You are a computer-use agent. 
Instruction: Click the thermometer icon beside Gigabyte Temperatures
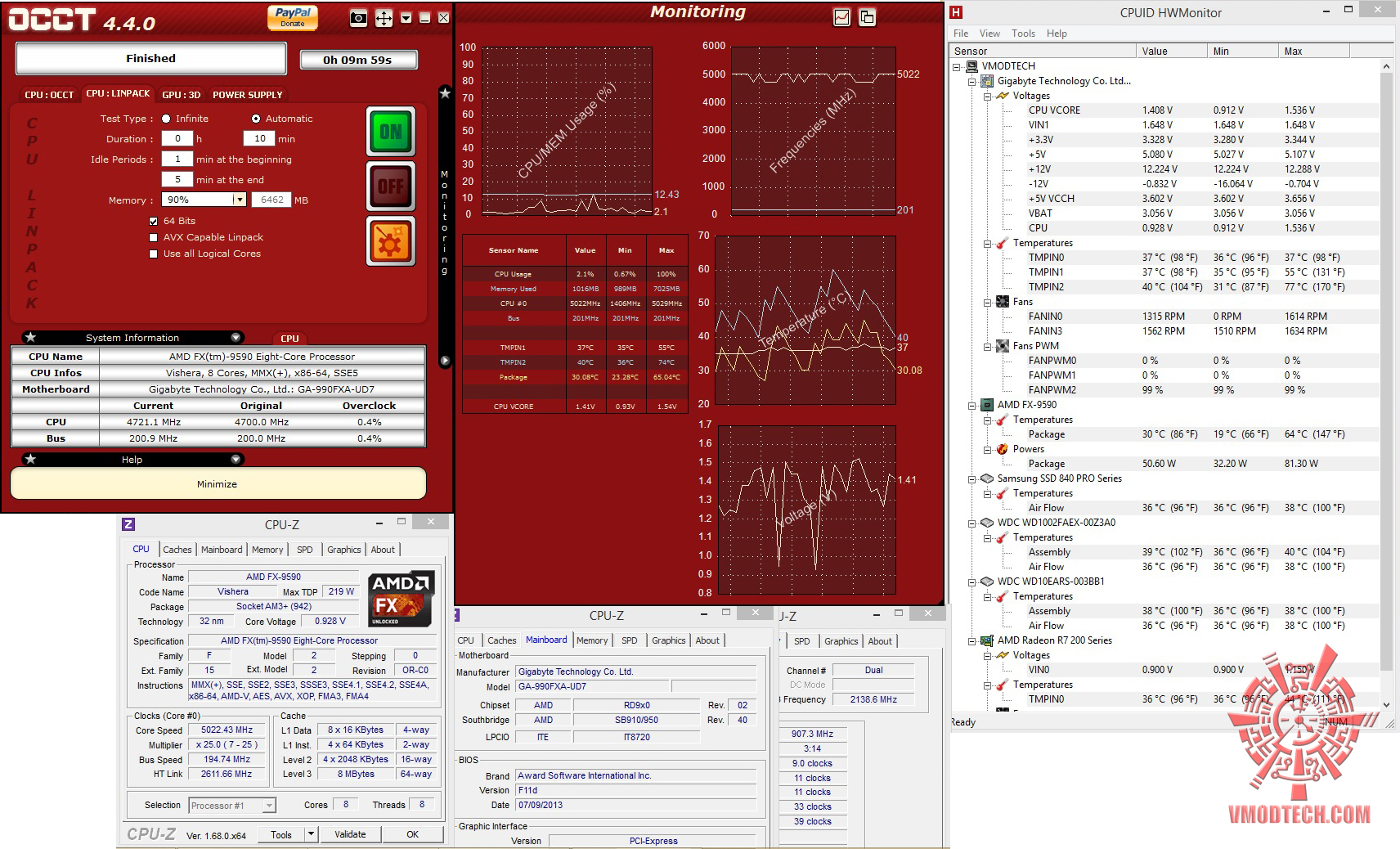pyautogui.click(x=1003, y=243)
